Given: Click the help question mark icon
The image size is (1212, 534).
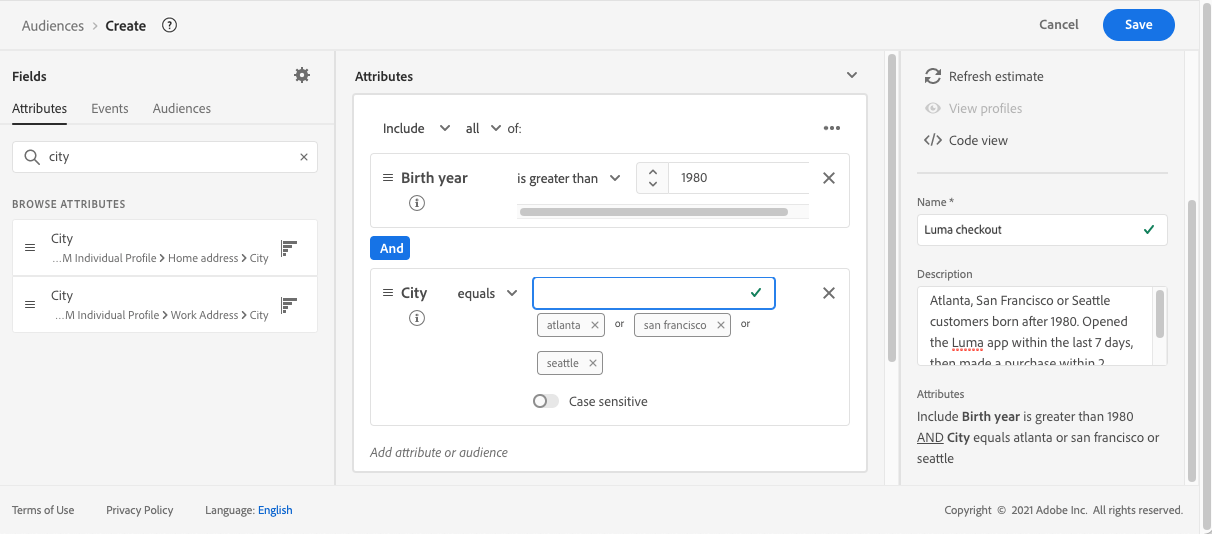Looking at the screenshot, I should 169,26.
